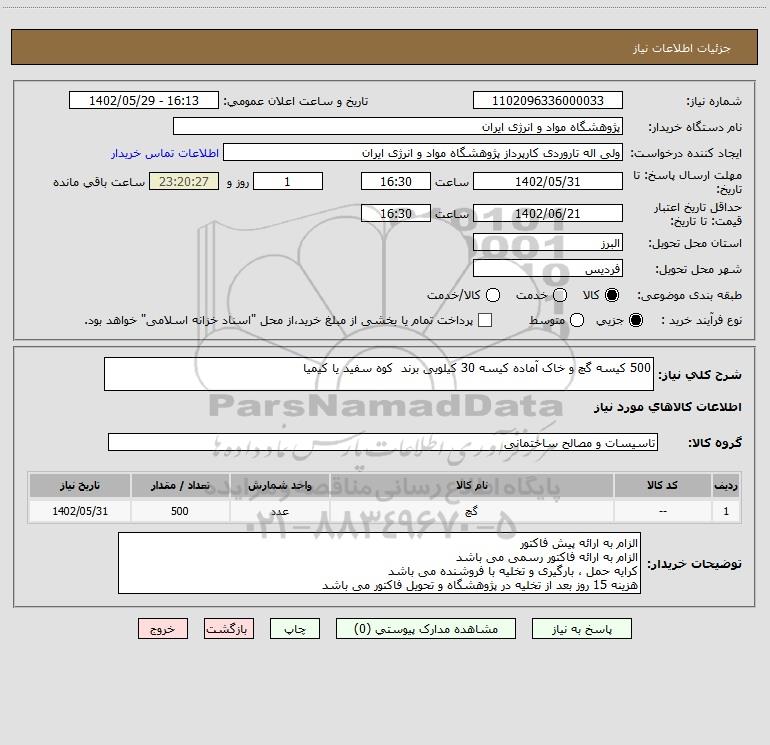
Task: Click the announcement date field 1402/05/29 - 16:13
Action: [x=144, y=100]
